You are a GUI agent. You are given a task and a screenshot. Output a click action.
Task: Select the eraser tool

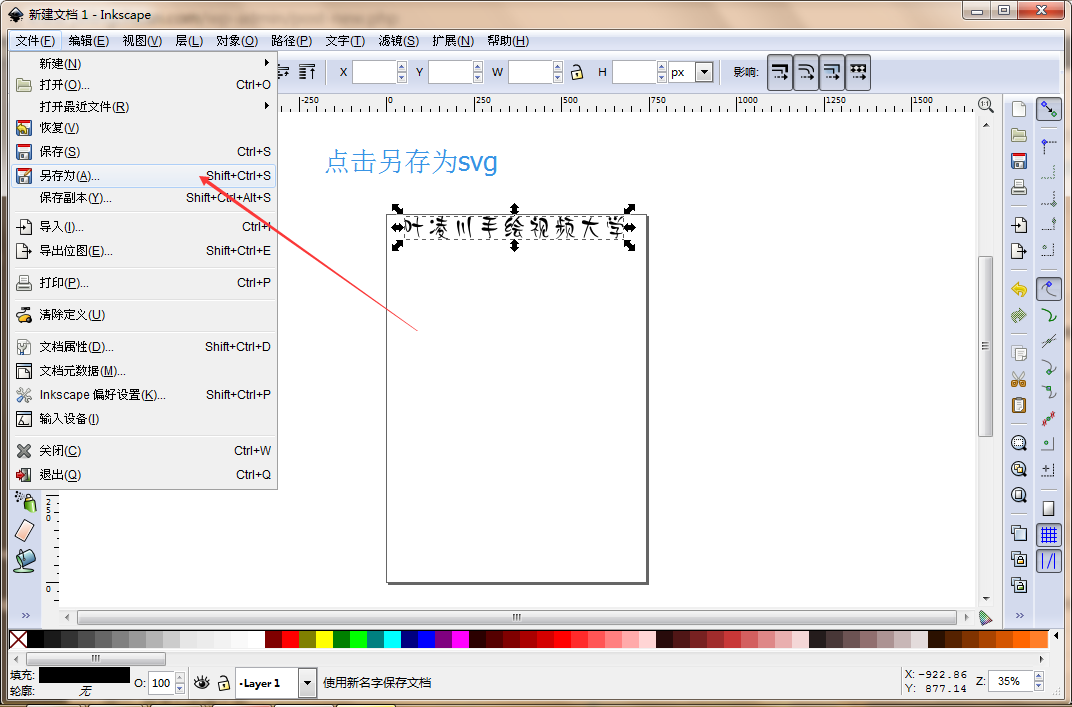[25, 531]
